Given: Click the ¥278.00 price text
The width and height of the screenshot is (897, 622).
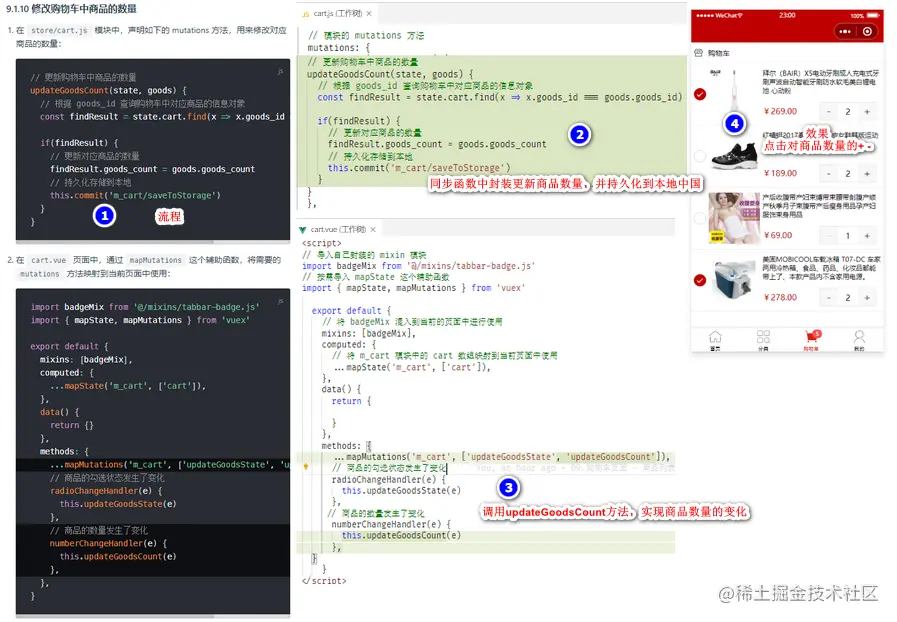Looking at the screenshot, I should (780, 297).
